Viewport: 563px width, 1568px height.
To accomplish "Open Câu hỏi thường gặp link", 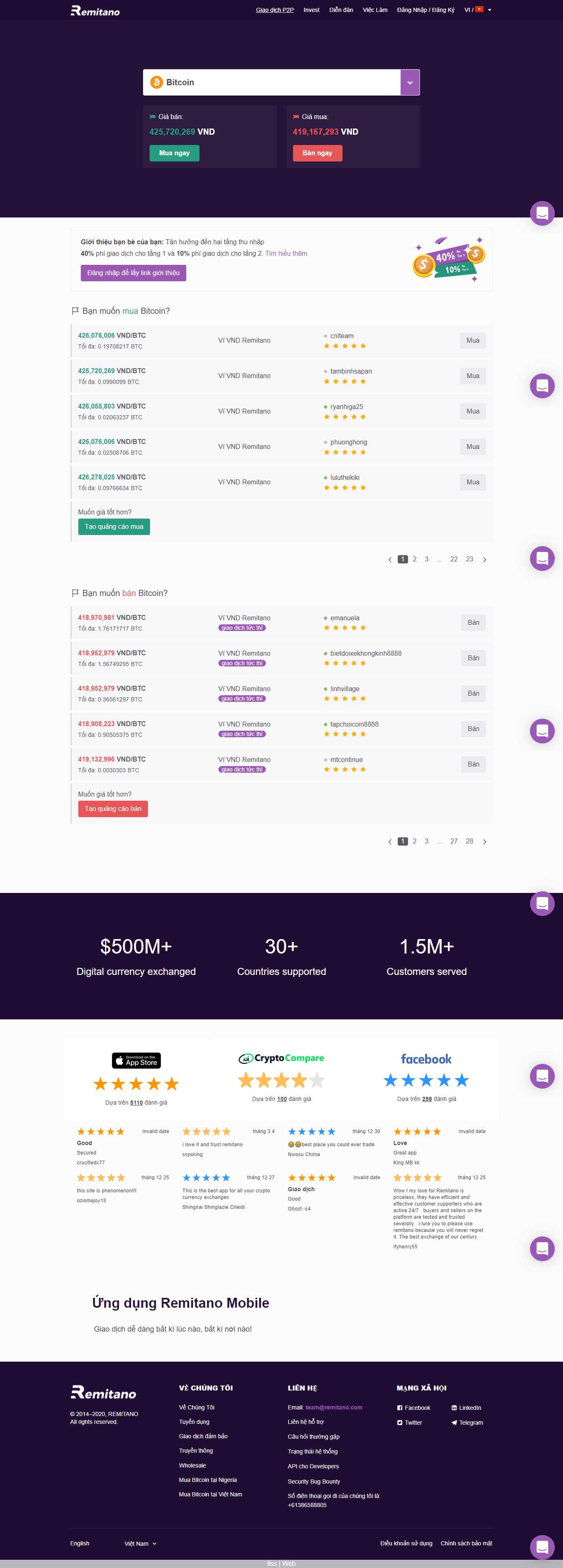I will coord(314,1437).
